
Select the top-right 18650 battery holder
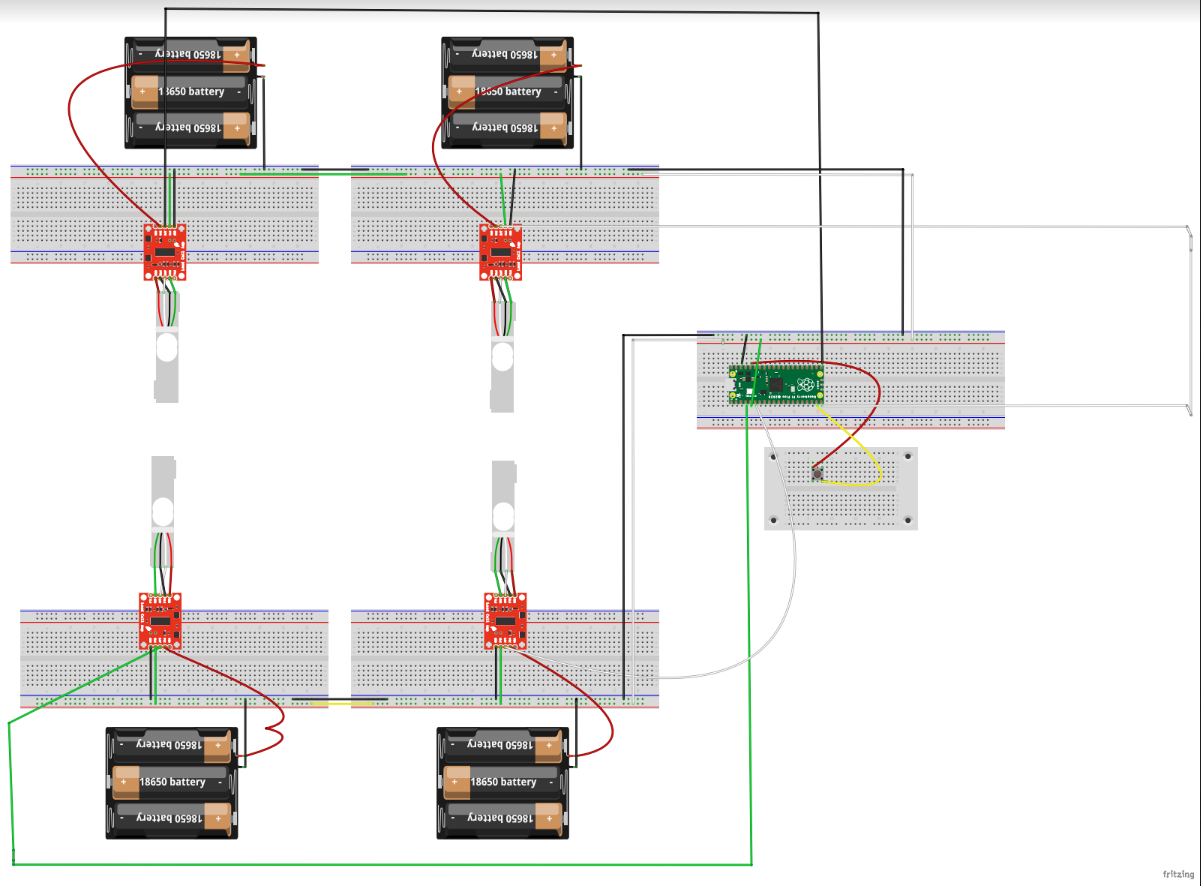507,90
